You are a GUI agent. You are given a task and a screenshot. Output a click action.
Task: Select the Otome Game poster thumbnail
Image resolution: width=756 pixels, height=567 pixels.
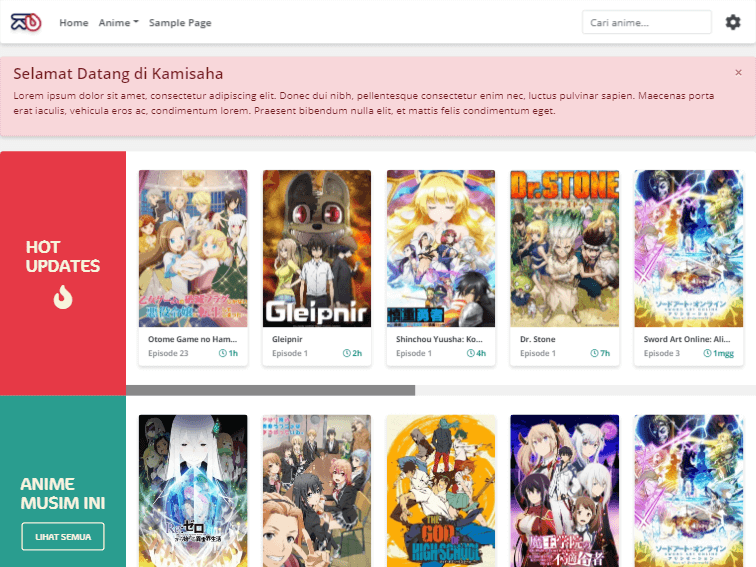(193, 249)
